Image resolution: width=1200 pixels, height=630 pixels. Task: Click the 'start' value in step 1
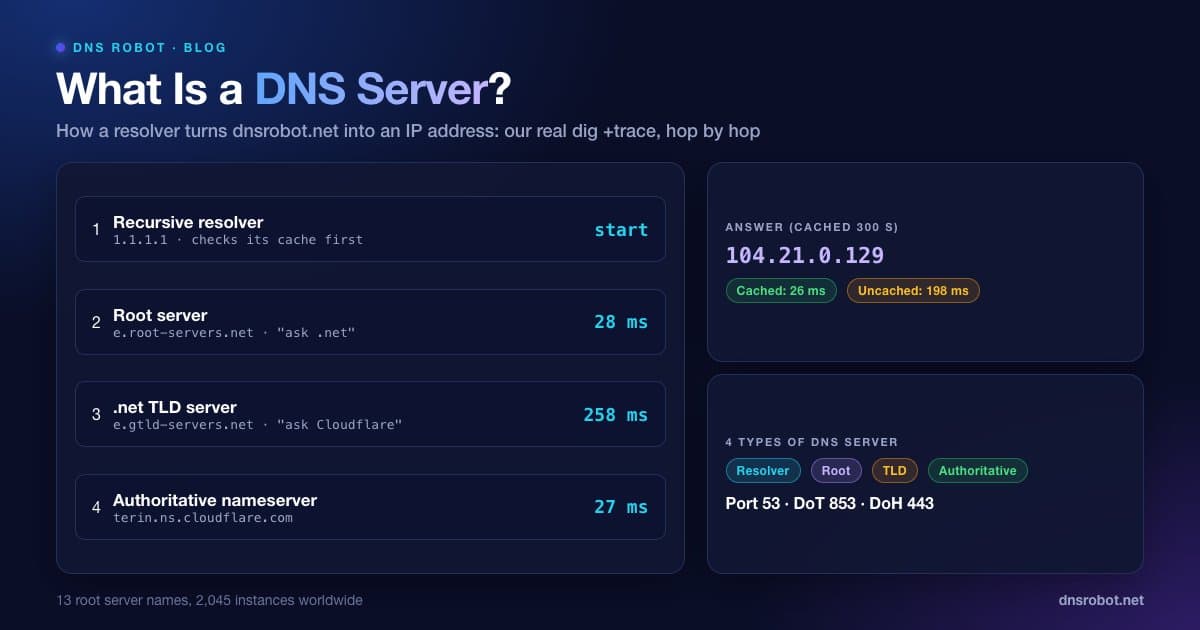pyautogui.click(x=621, y=230)
